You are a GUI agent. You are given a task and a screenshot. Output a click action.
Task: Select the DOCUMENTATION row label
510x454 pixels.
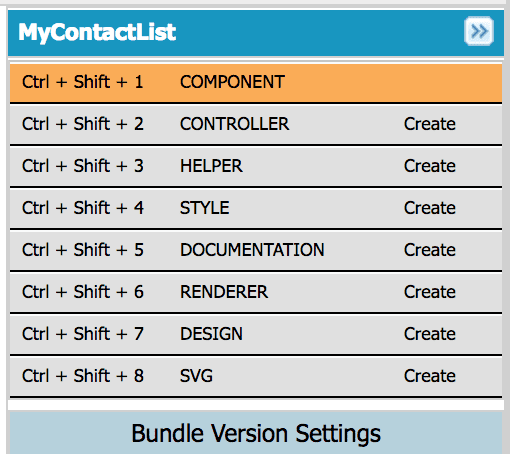[252, 250]
